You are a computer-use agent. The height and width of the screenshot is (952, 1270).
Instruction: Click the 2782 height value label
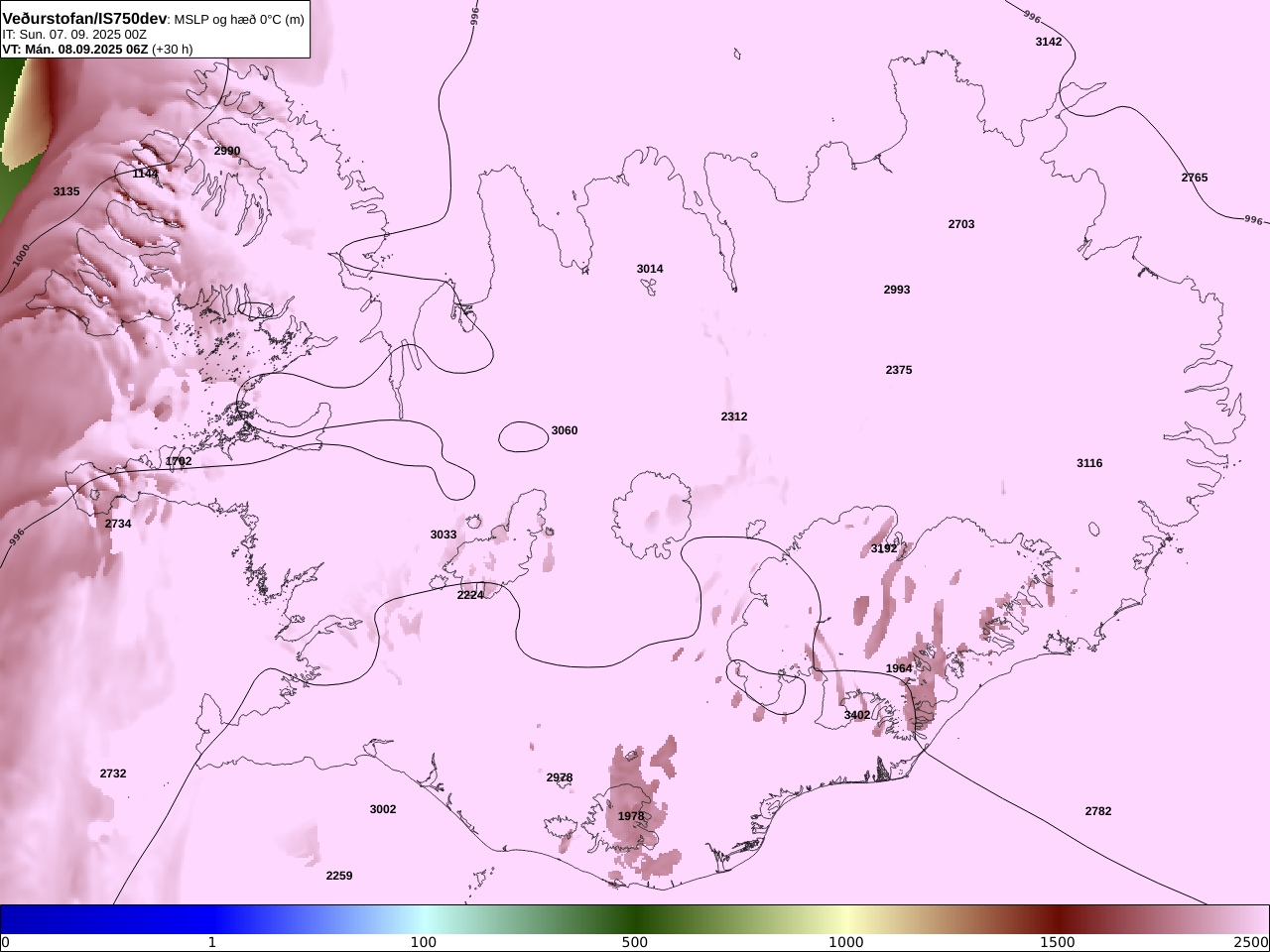point(1098,811)
